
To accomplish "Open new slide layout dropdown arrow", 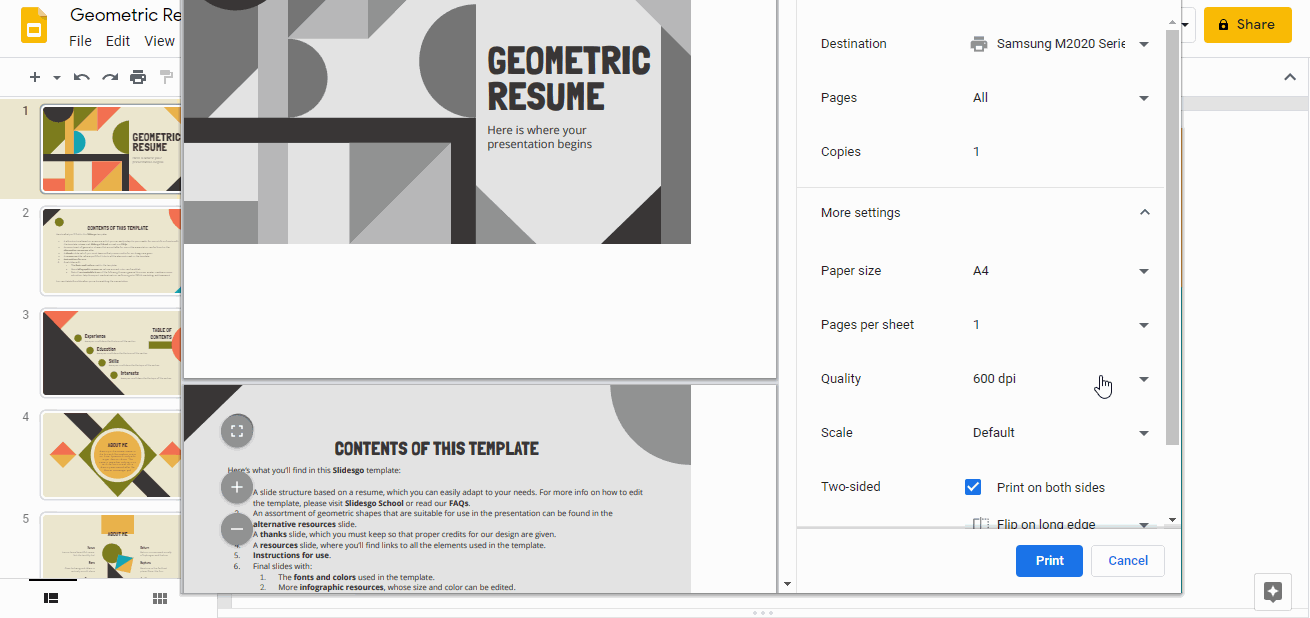I will point(56,77).
